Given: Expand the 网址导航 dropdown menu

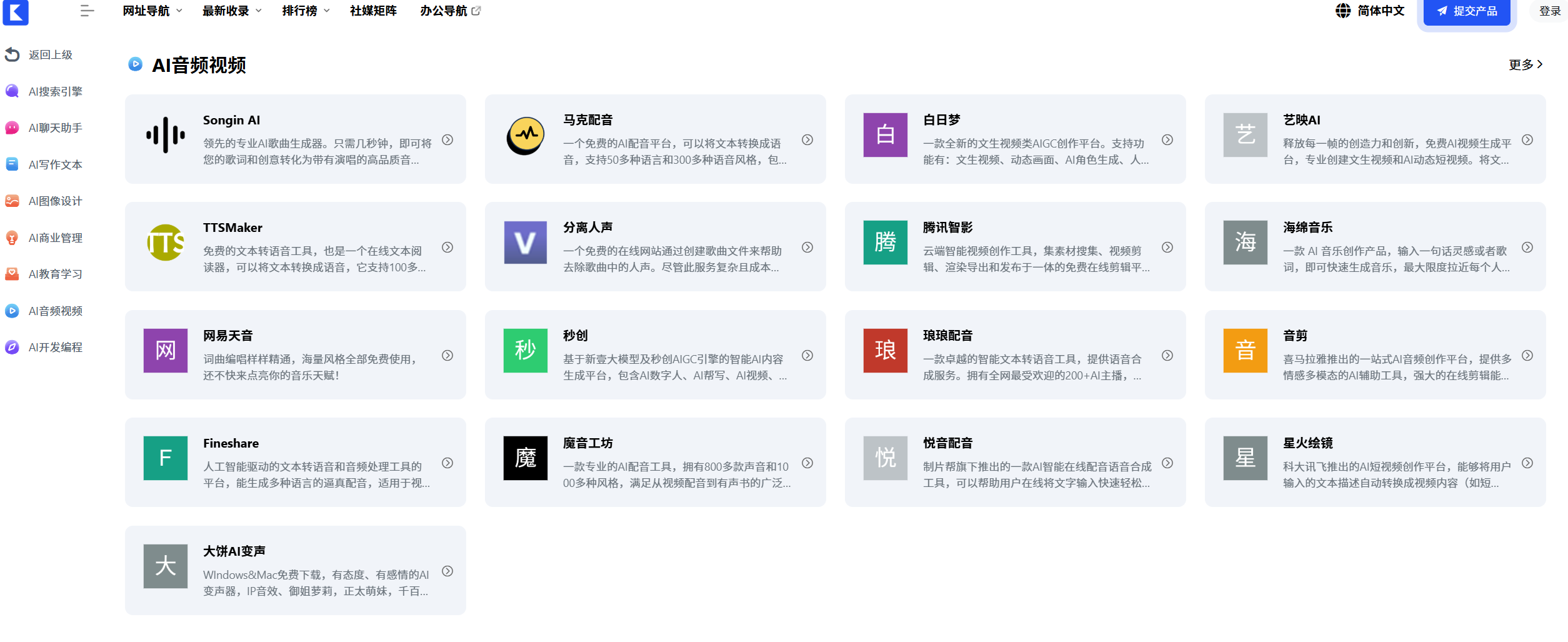Looking at the screenshot, I should [x=152, y=11].
